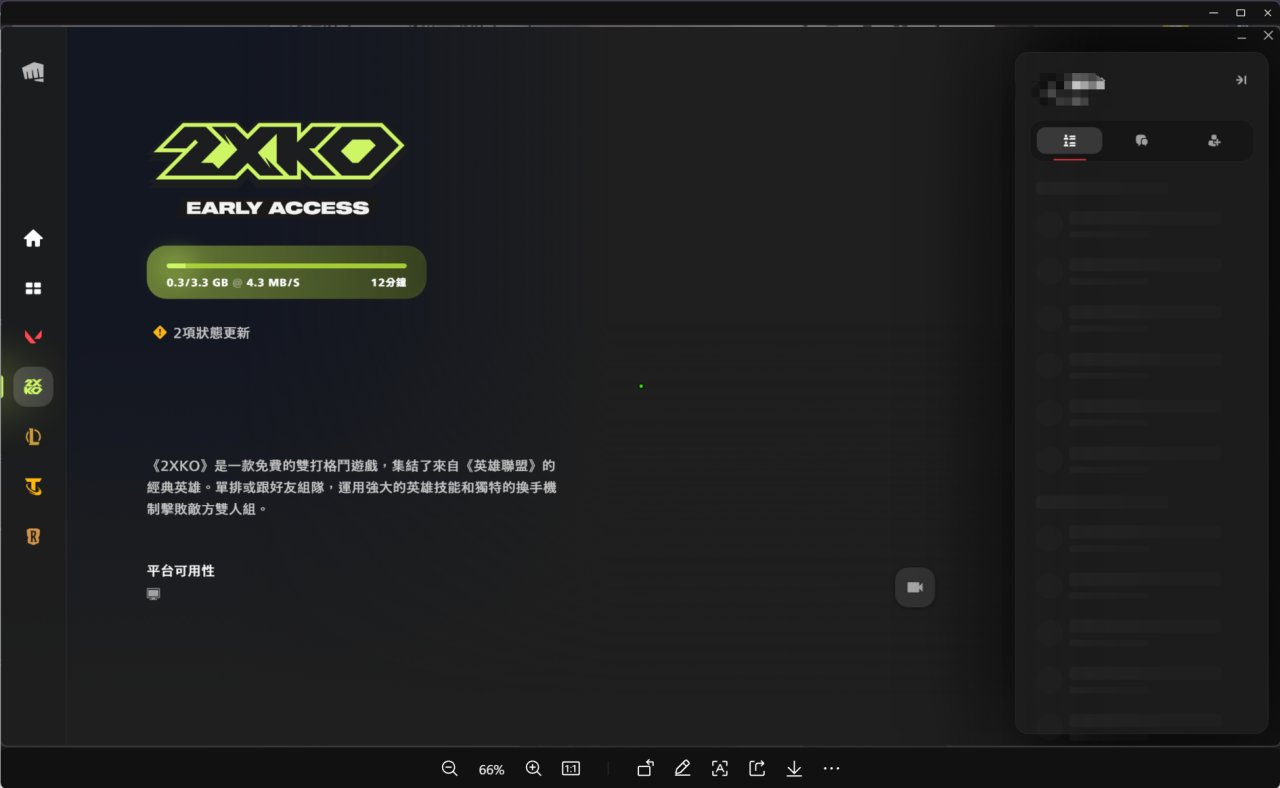The width and height of the screenshot is (1280, 788).
Task: Minimize the Riot Client window
Action: coord(1242,36)
